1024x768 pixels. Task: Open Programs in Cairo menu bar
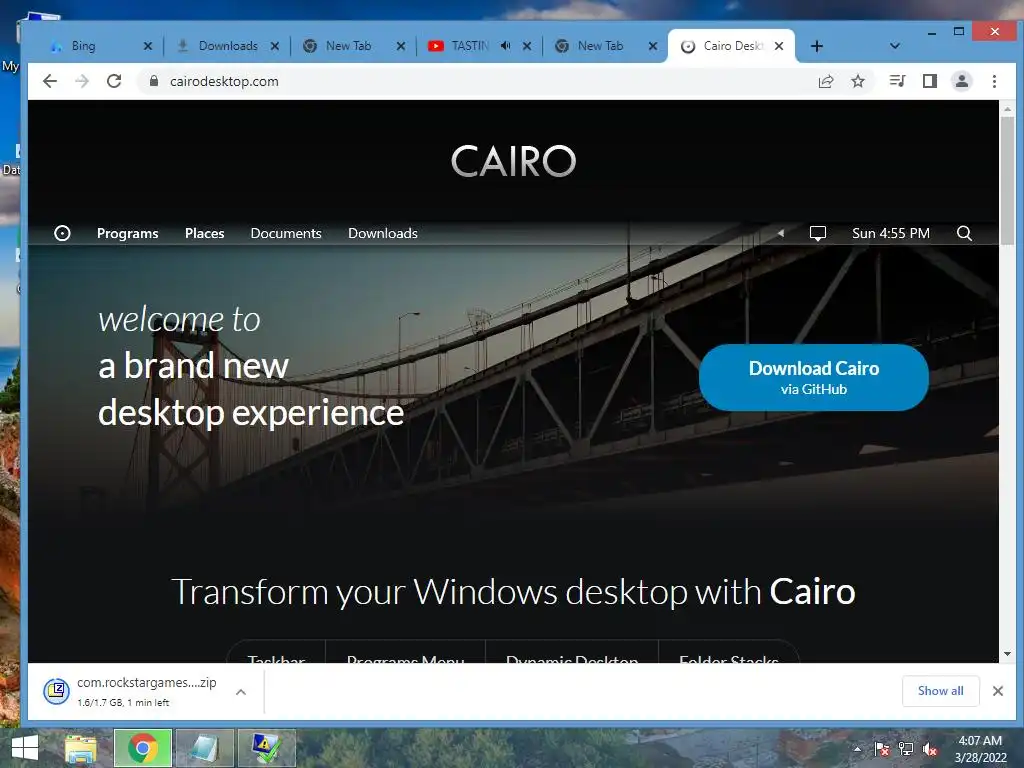tap(127, 233)
